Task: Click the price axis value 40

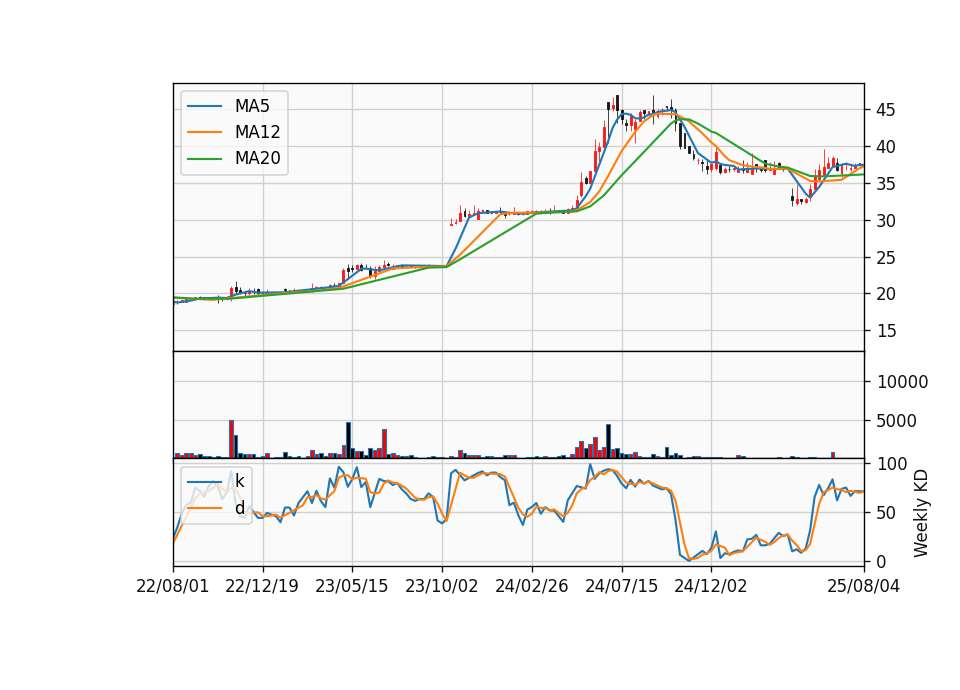Action: tap(885, 147)
